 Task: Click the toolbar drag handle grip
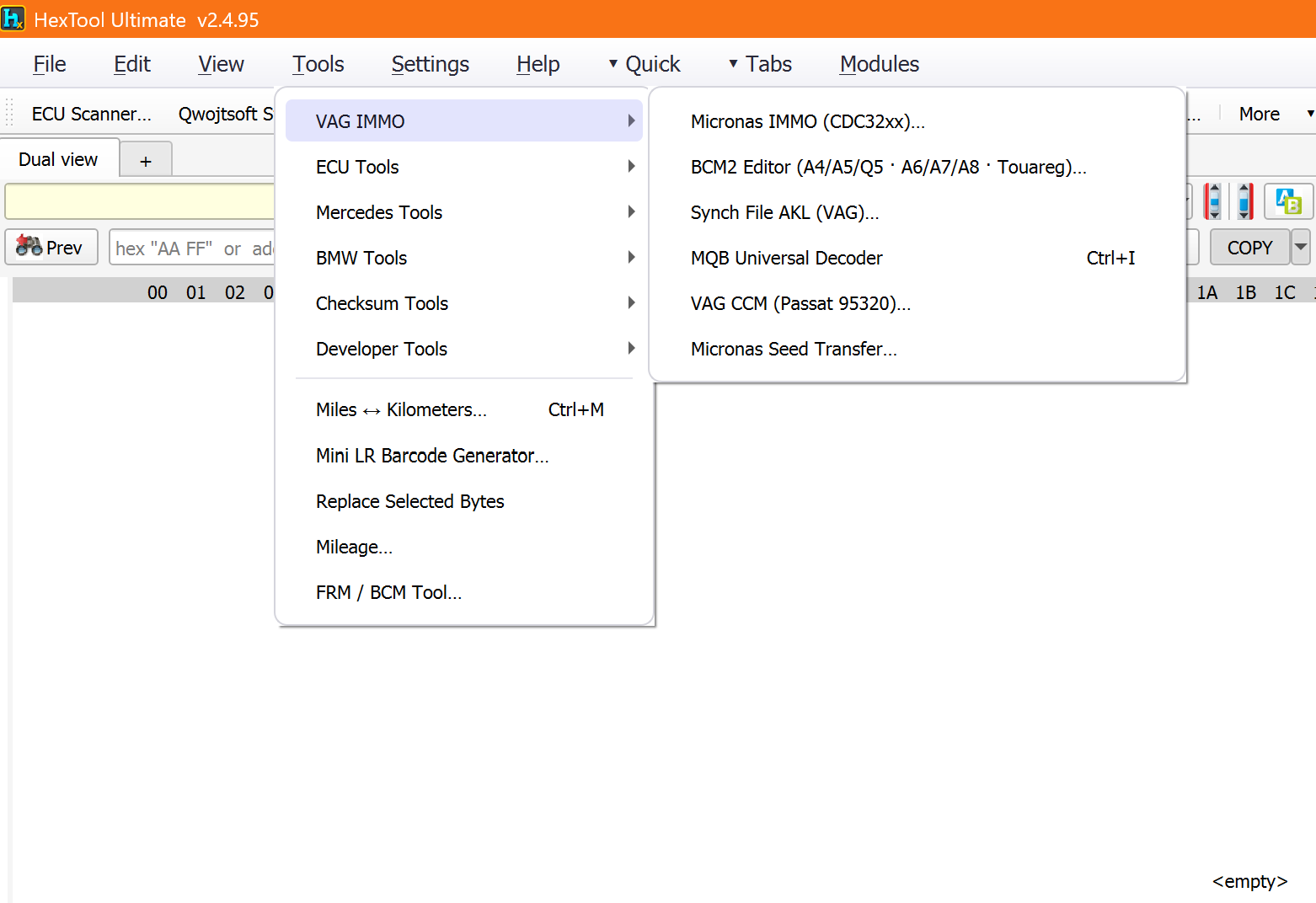(9, 113)
